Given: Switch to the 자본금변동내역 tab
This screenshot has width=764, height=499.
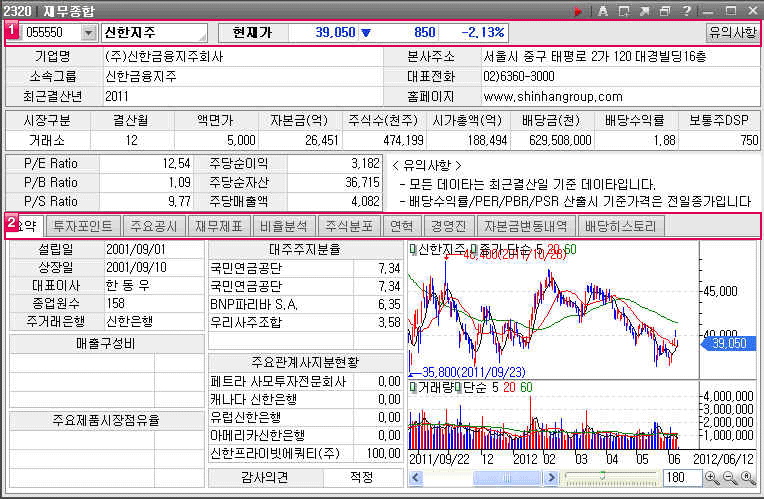Looking at the screenshot, I should (x=526, y=226).
